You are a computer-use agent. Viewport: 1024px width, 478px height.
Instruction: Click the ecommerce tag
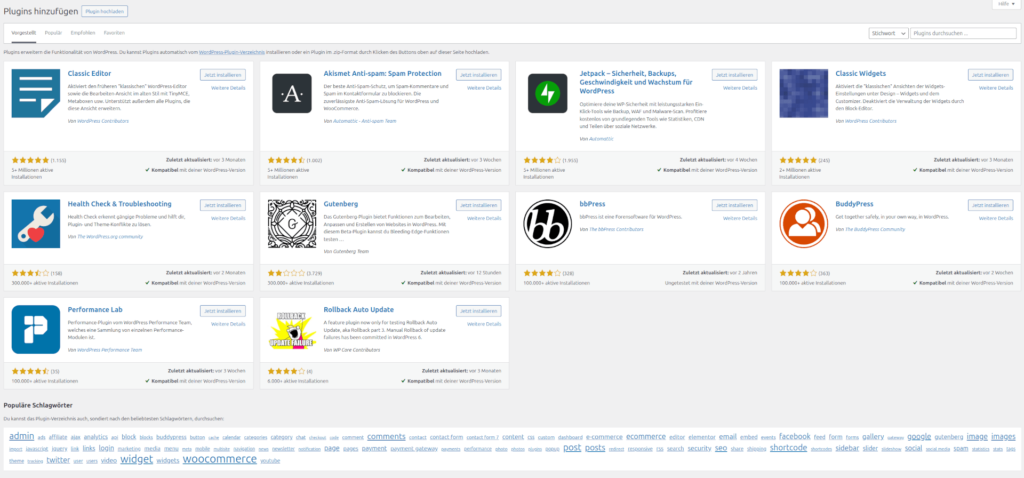(646, 437)
